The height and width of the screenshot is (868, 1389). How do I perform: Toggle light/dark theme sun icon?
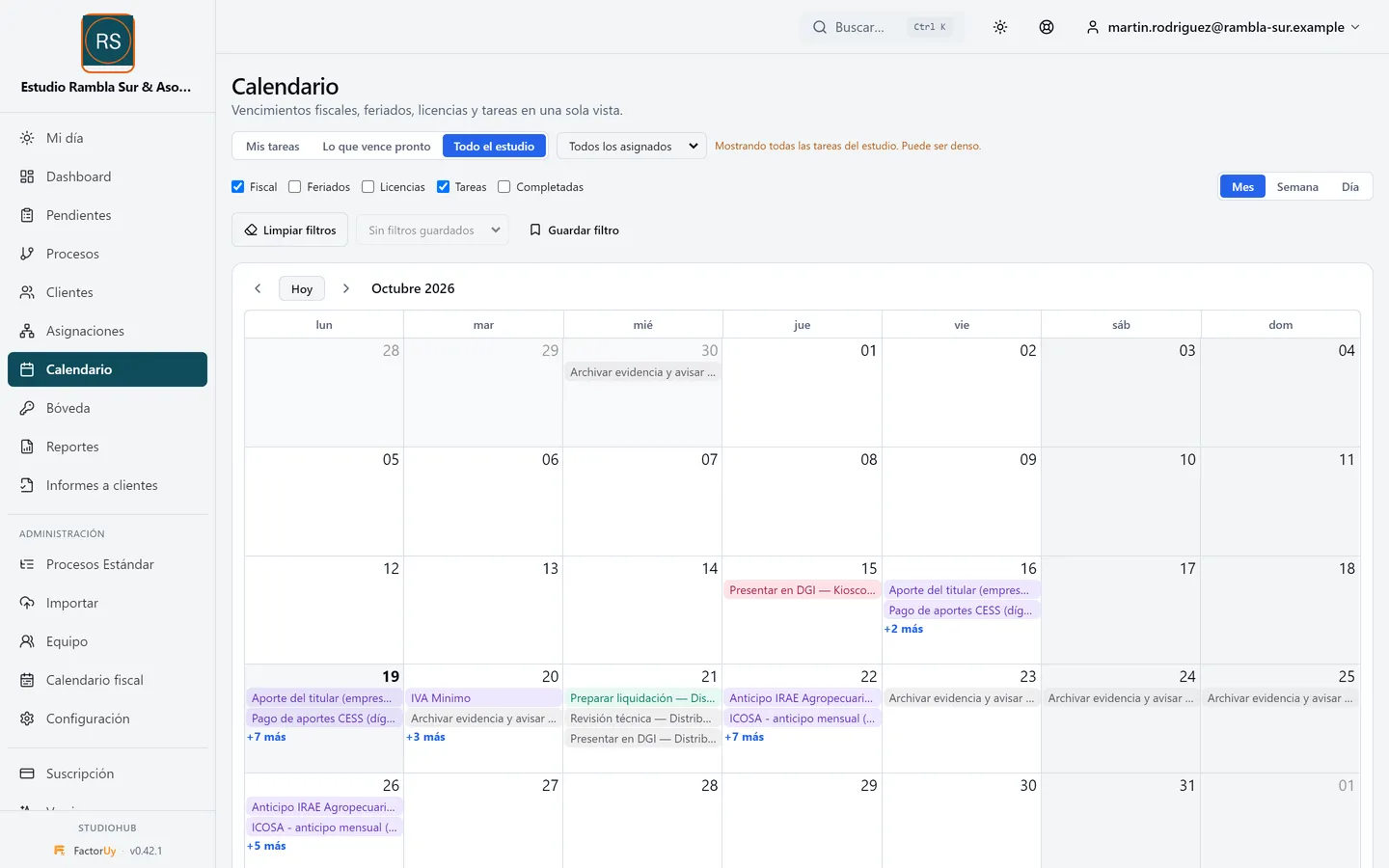1000,27
